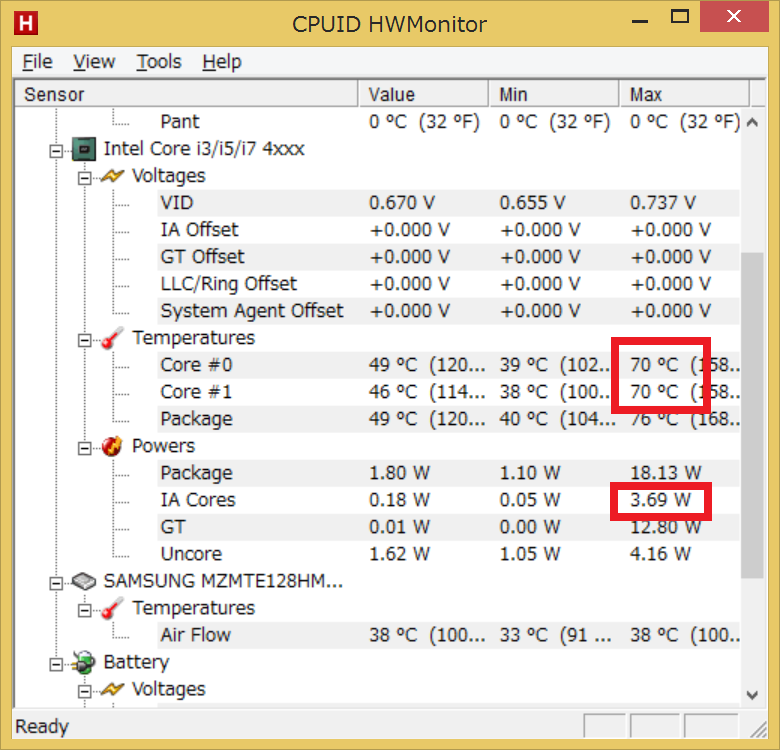The image size is (780, 750).
Task: Select the Package power row
Action: pyautogui.click(x=449, y=473)
